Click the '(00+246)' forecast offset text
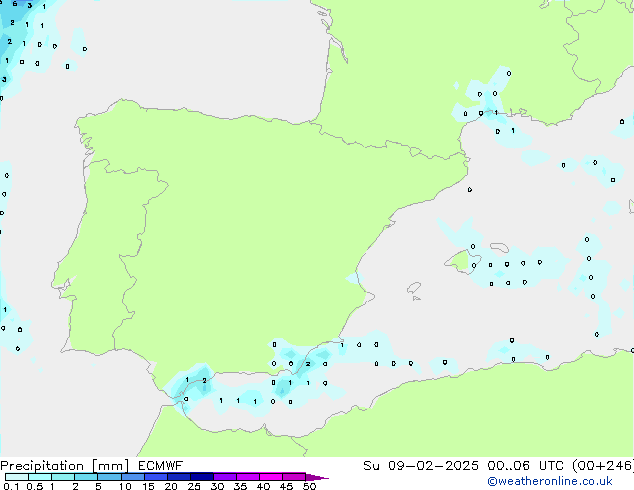 [603, 466]
